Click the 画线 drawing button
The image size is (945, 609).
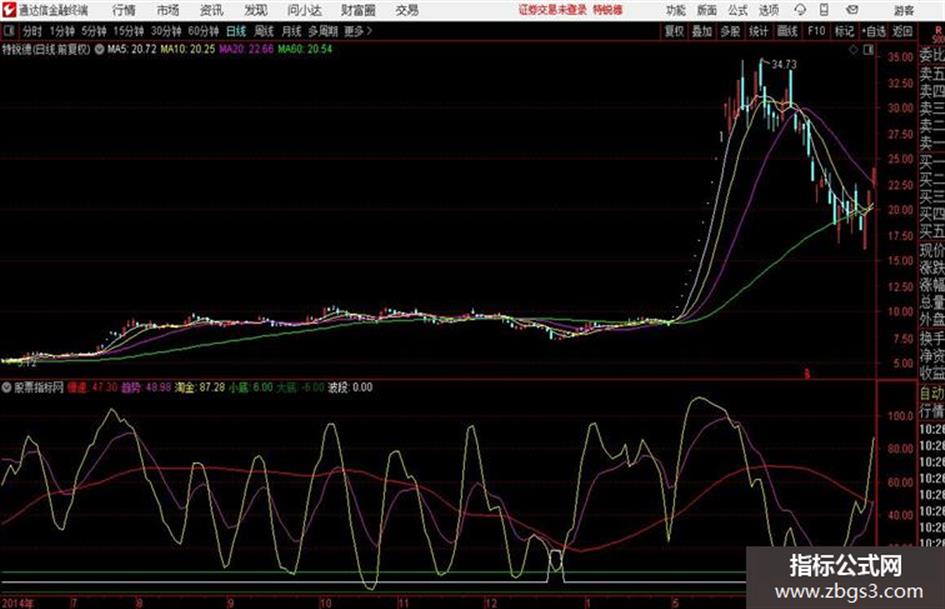tap(787, 31)
